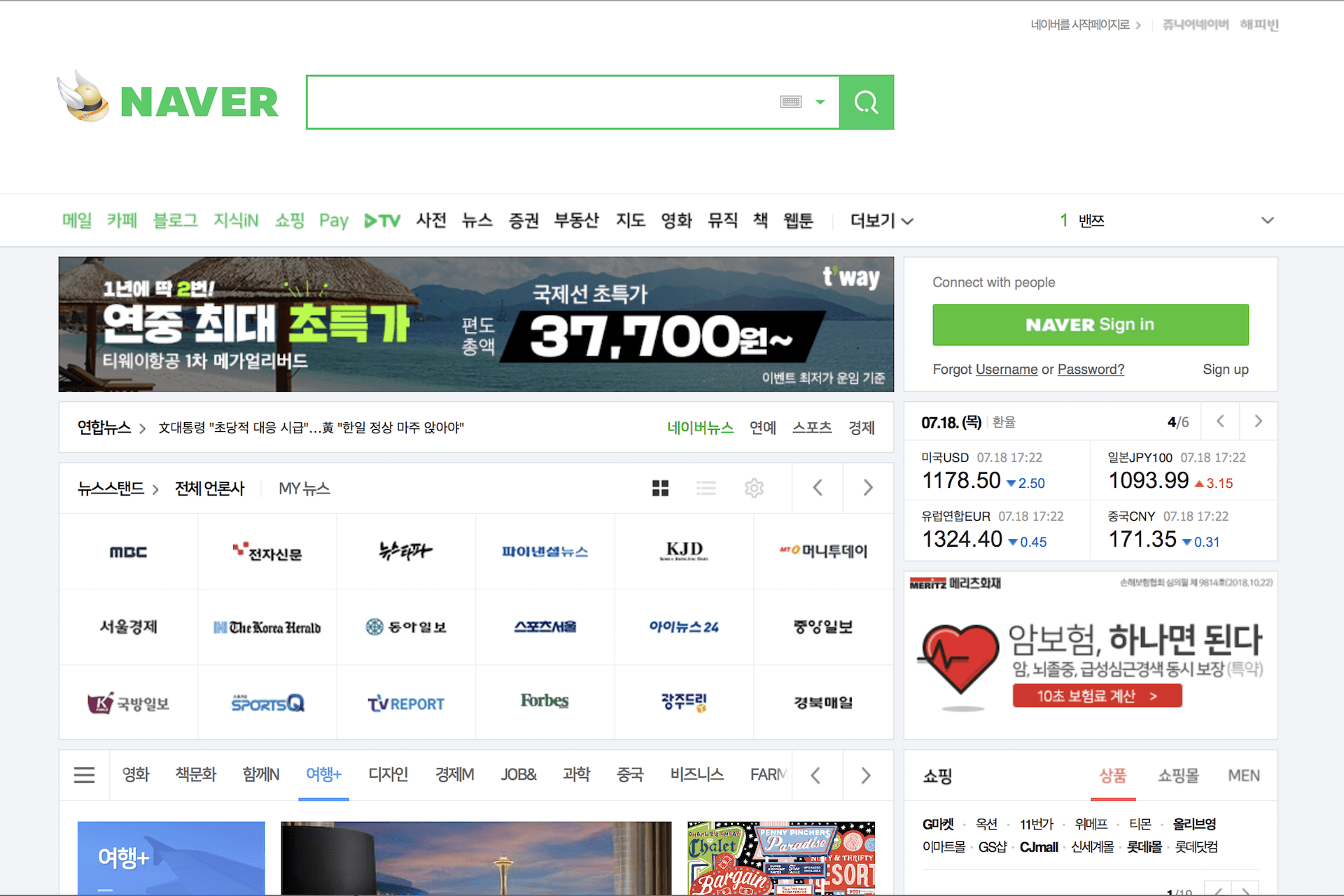Screen dimensions: 1344x896
Task: Open the 국방일보 publisher tile
Action: [128, 703]
